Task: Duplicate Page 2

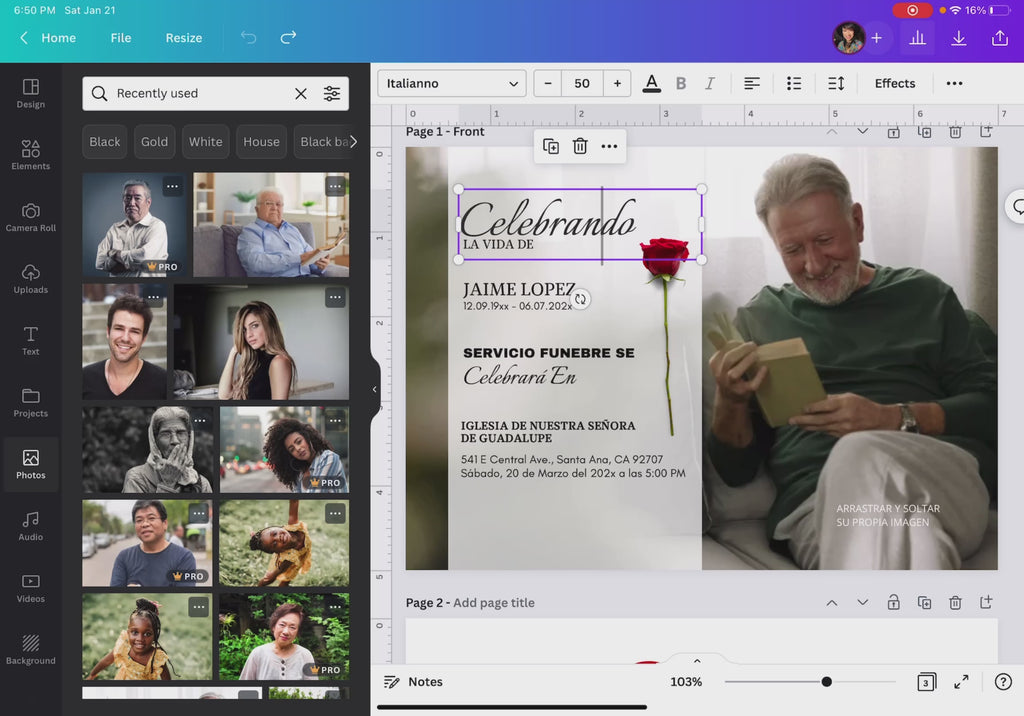Action: point(924,602)
